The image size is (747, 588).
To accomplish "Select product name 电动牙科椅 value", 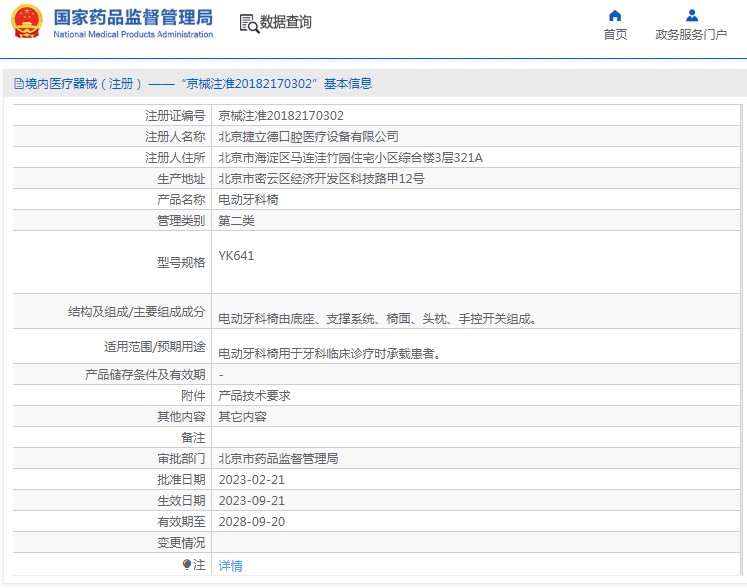I will point(248,200).
